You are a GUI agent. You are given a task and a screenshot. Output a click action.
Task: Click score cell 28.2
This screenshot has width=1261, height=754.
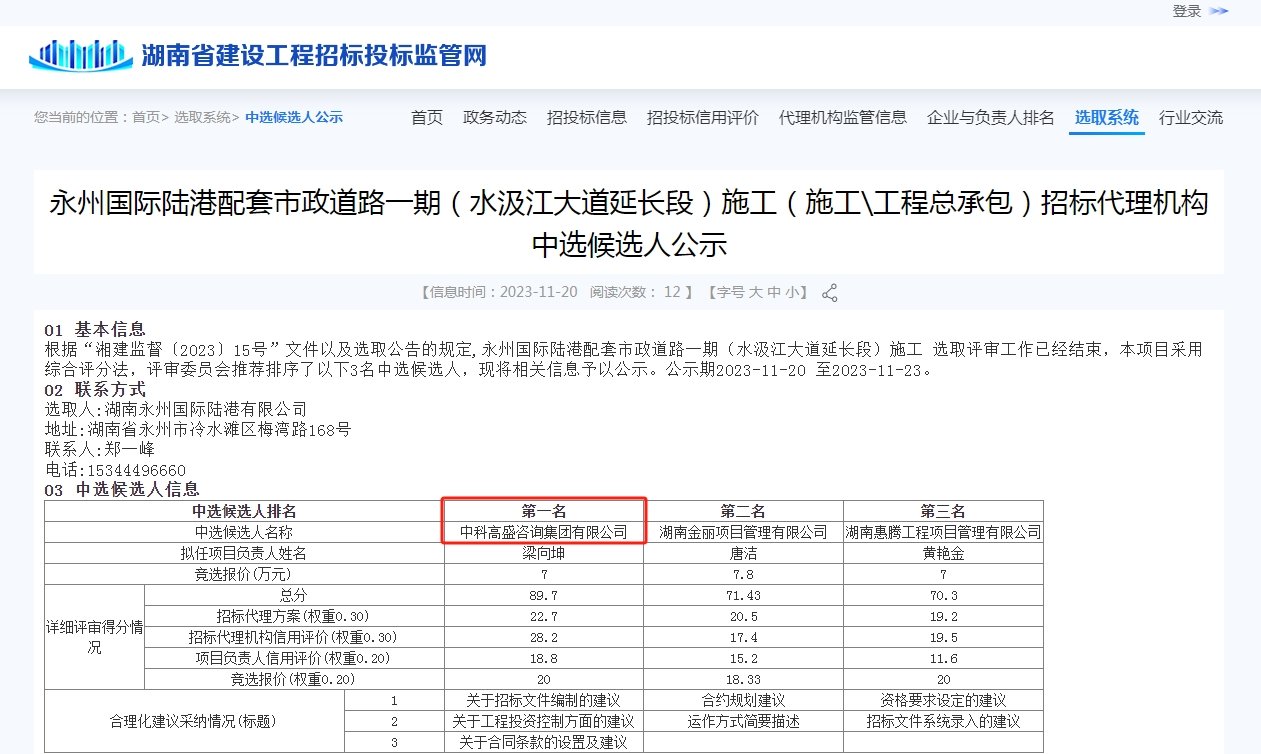pos(544,637)
